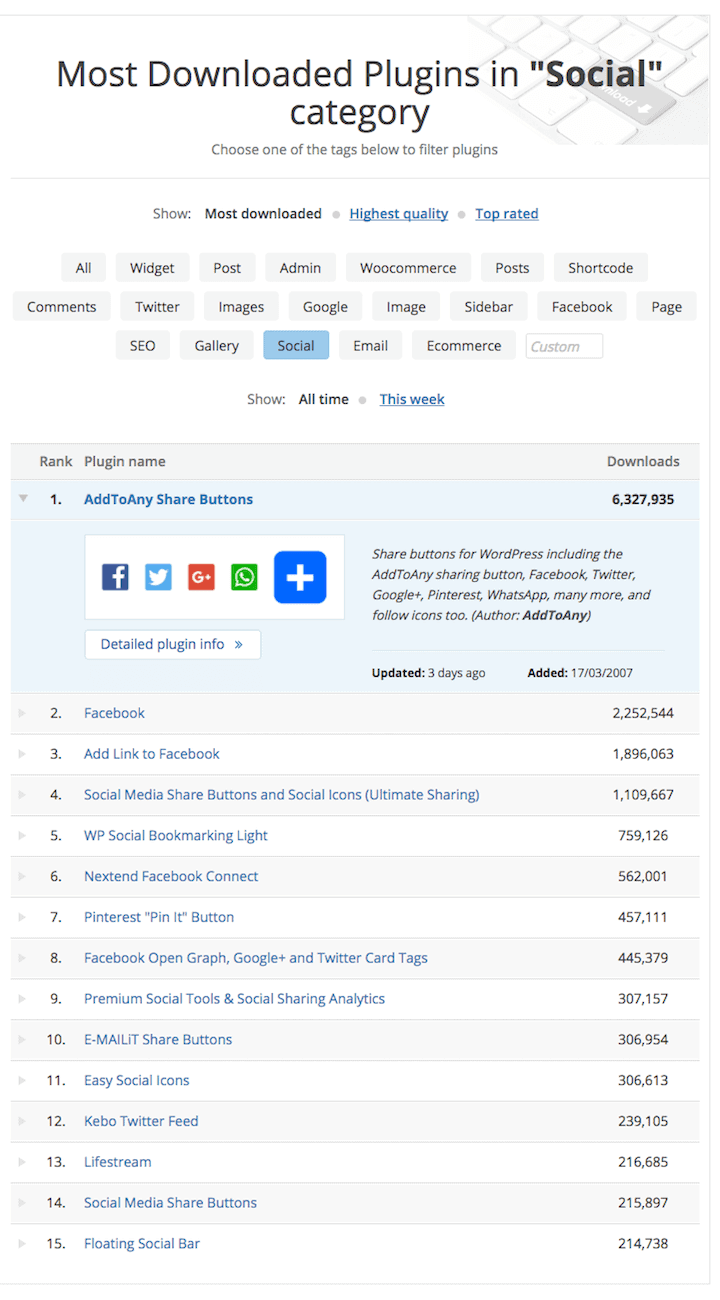Choose the Images tag
Screen dimensions: 720x1300
pos(242,307)
